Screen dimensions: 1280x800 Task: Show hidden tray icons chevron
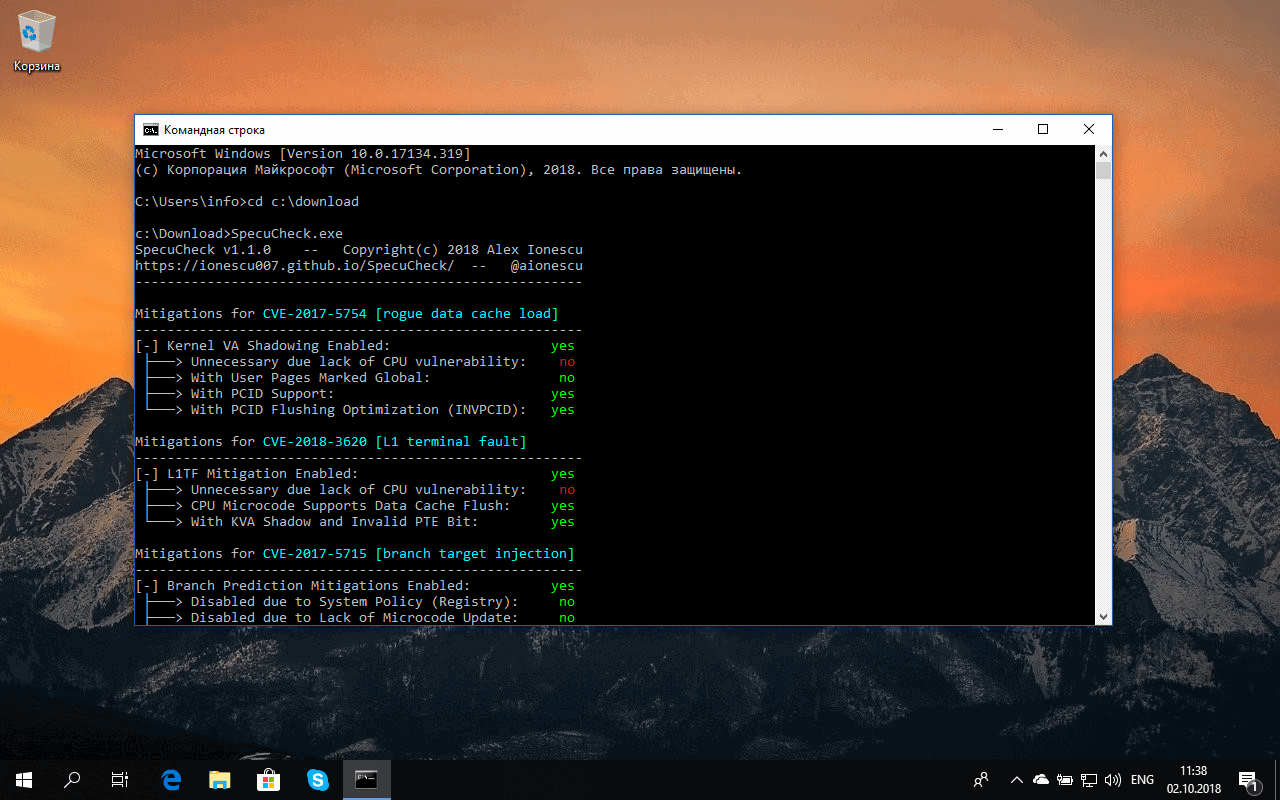(1017, 780)
